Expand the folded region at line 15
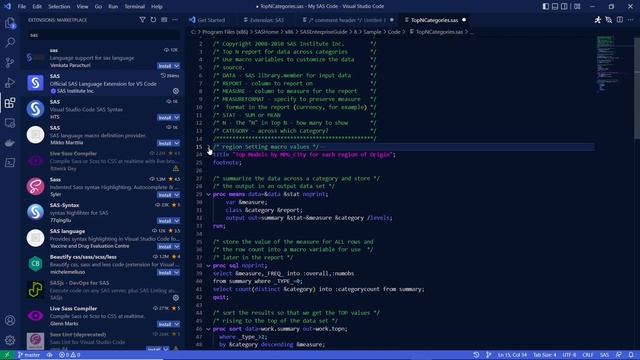Screen dimensions: 640x360 click(209, 147)
